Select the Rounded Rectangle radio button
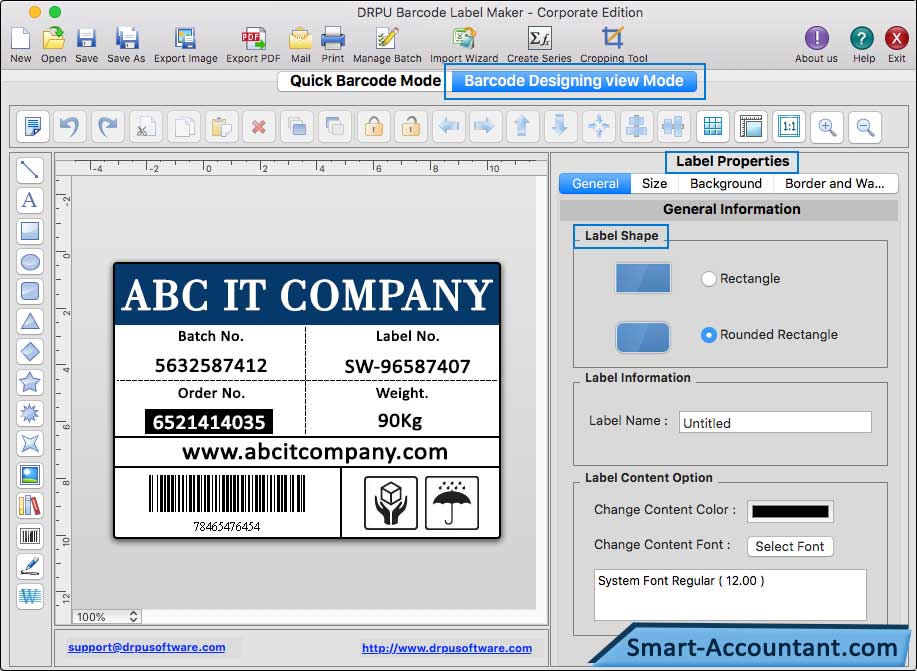This screenshot has width=917, height=671. [x=708, y=335]
